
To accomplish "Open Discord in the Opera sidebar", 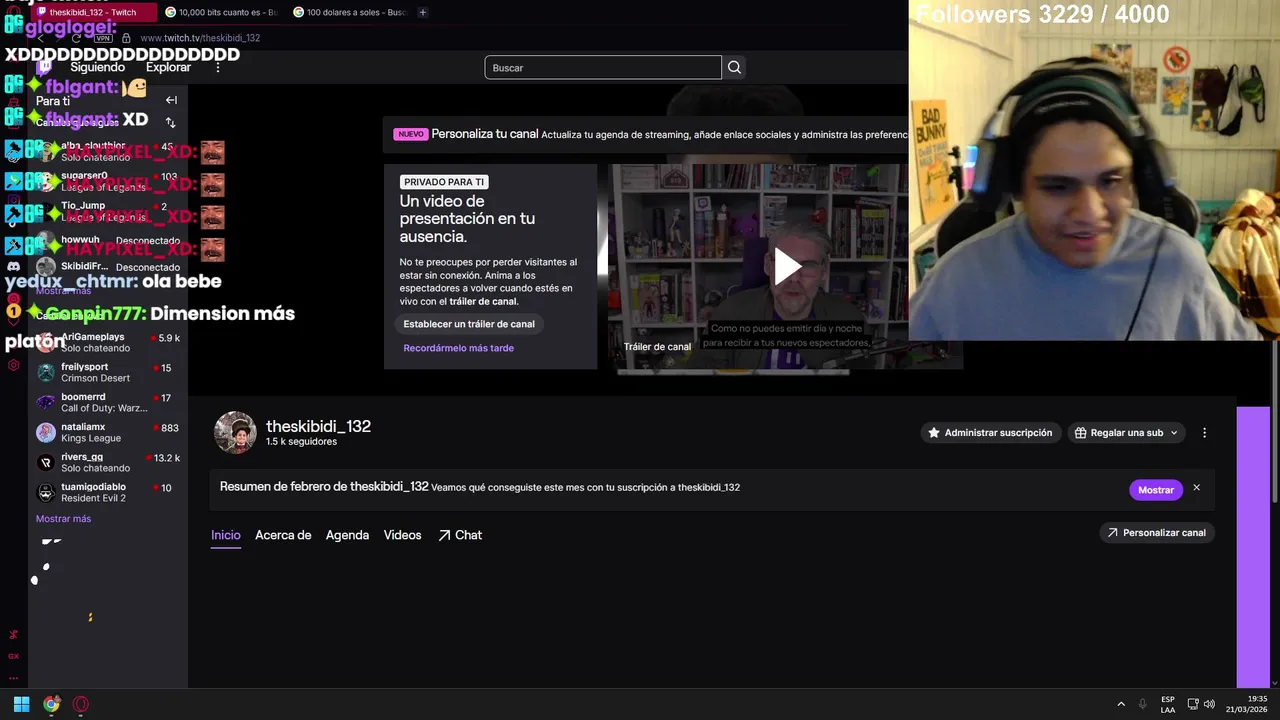I will click(13, 266).
